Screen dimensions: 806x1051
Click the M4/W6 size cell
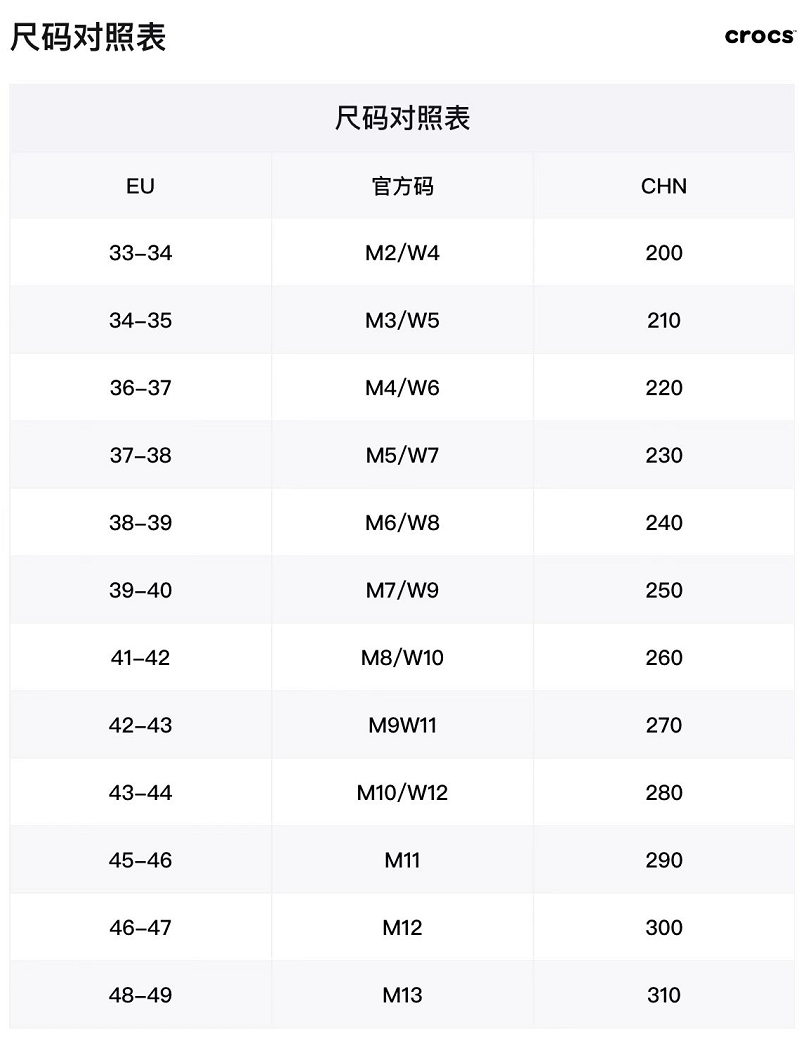pos(402,388)
